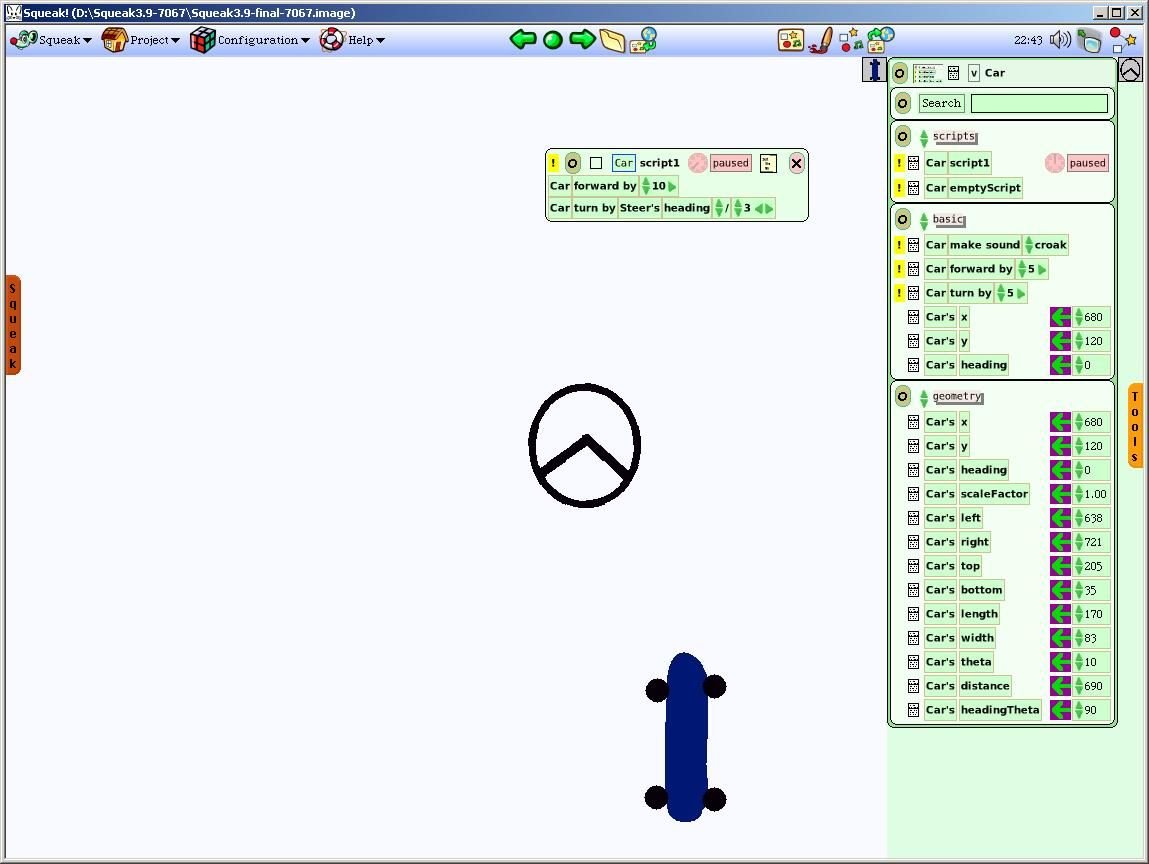The image size is (1149, 864).
Task: Click the clock icon in script1 editor
Action: pos(698,163)
